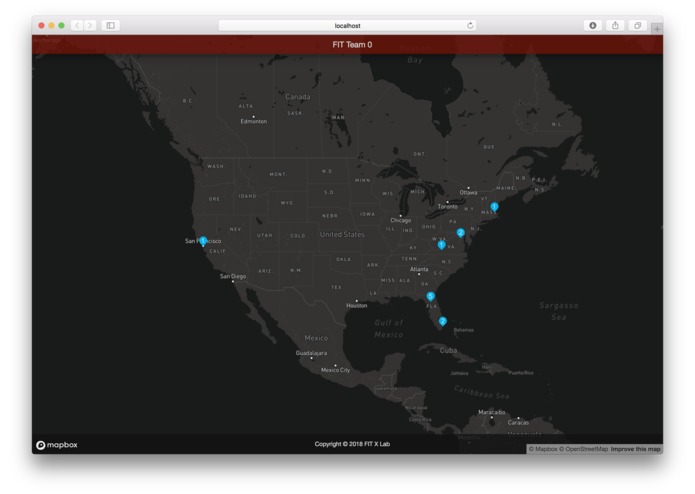Click the Sargasso Sea label
Image resolution: width=695 pixels, height=494 pixels.
[559, 311]
